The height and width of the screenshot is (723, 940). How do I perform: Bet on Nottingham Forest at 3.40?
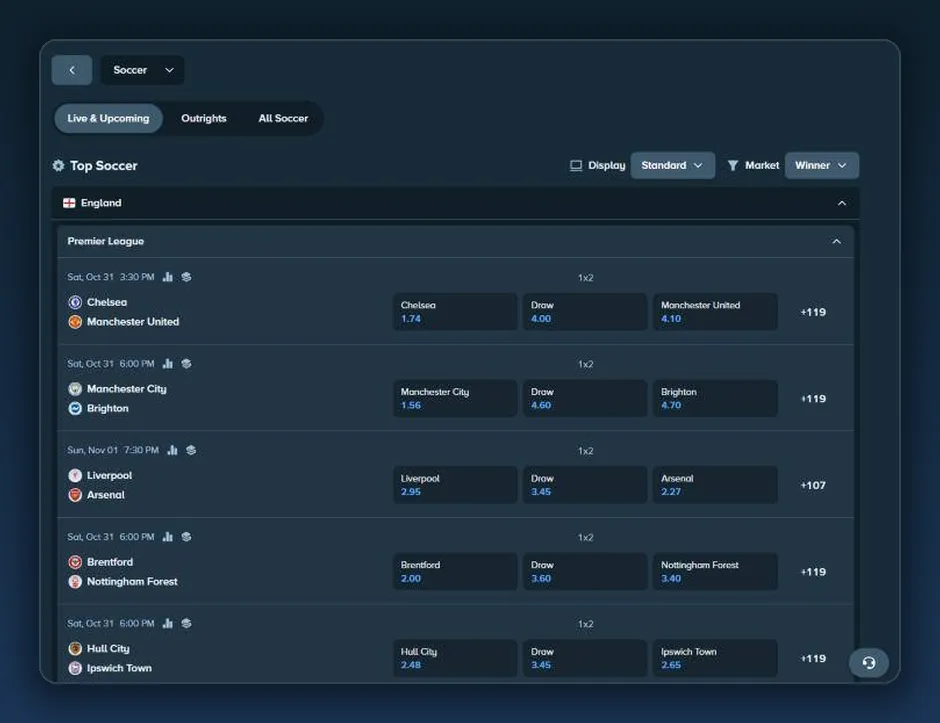[x=715, y=572]
